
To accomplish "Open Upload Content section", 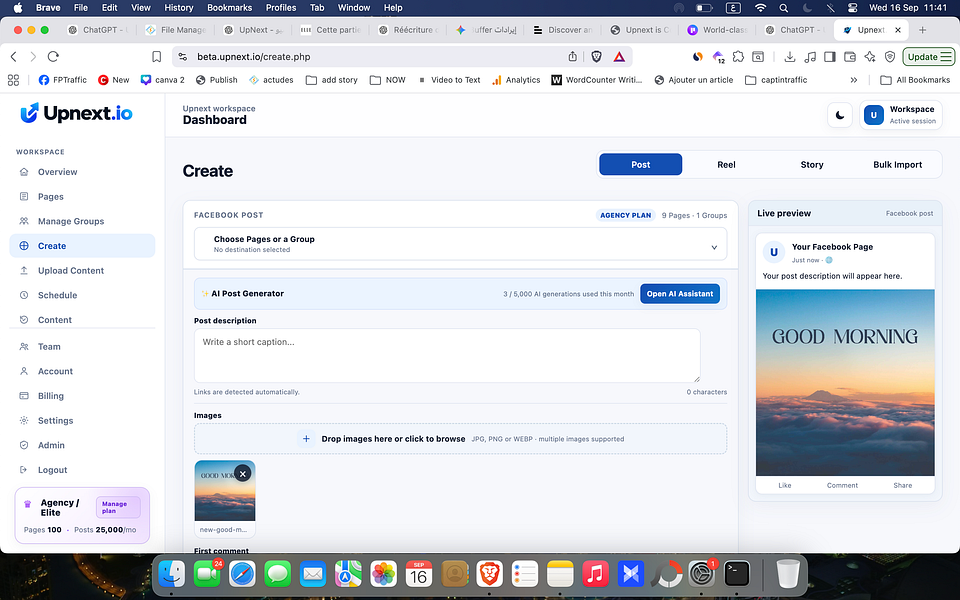I will coord(83,271).
